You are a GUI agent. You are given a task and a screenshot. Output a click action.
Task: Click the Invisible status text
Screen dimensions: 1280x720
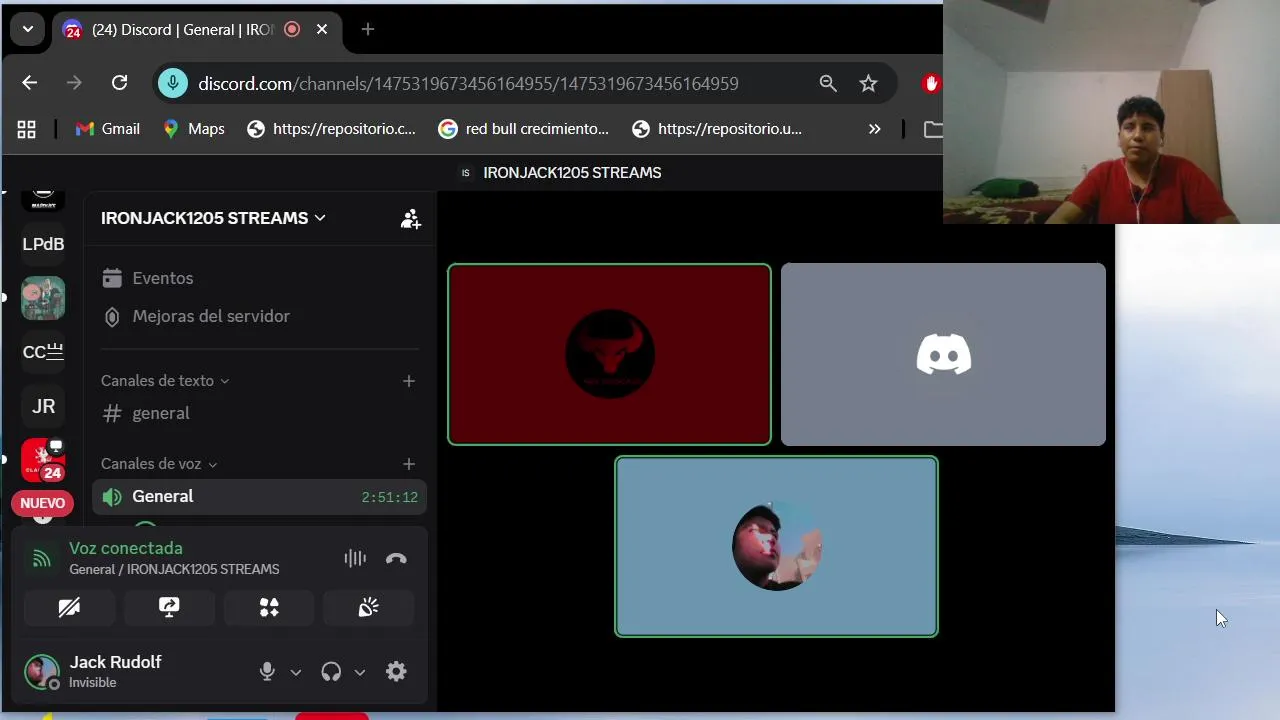tap(92, 683)
